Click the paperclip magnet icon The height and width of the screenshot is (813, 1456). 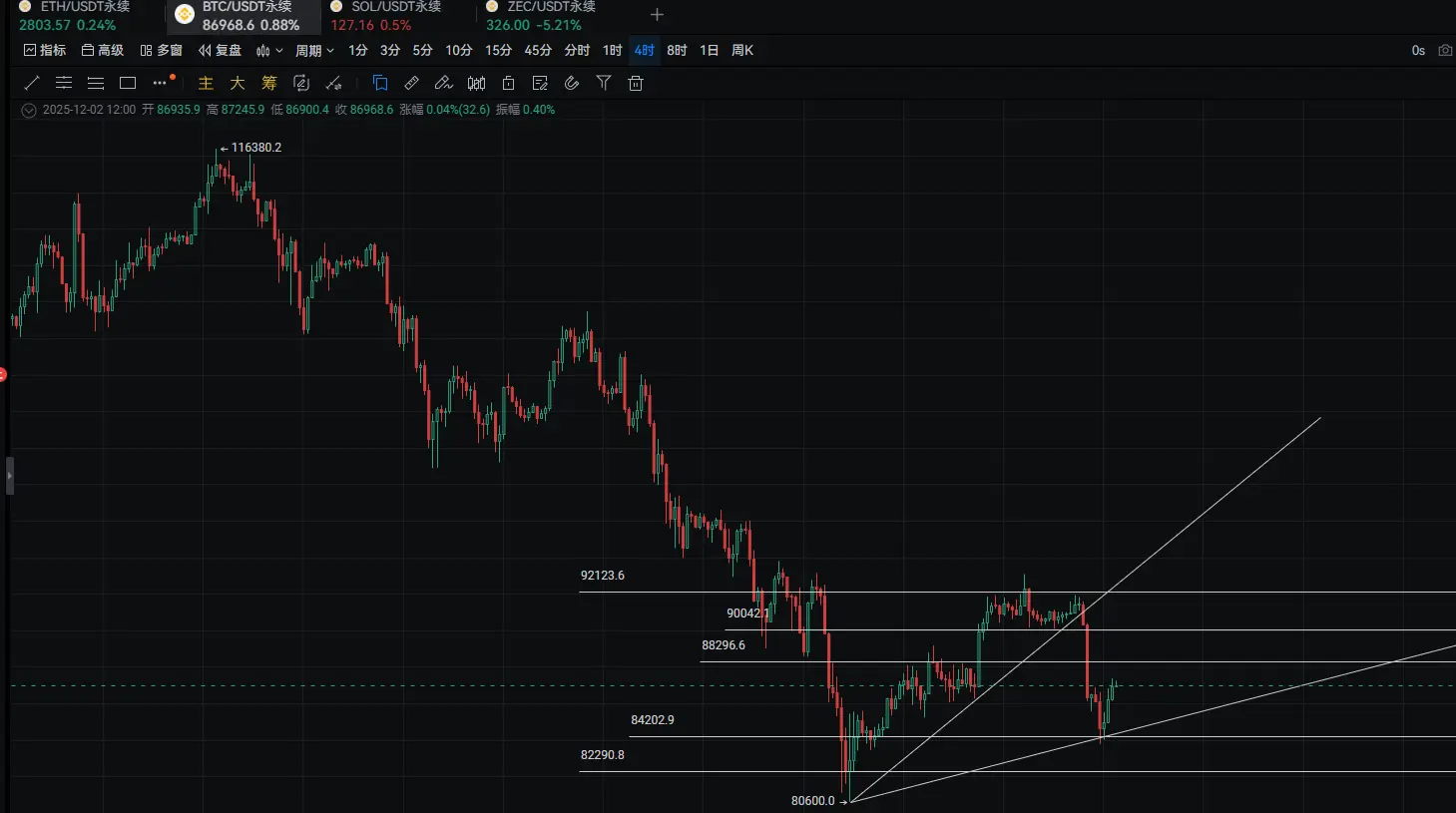pyautogui.click(x=572, y=83)
